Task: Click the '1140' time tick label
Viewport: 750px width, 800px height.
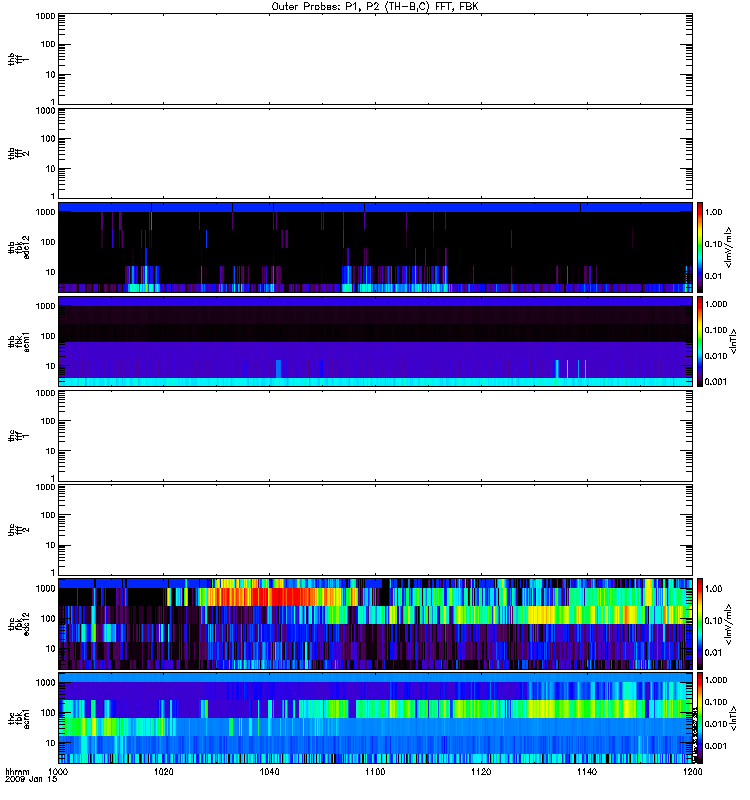Action: pyautogui.click(x=587, y=772)
